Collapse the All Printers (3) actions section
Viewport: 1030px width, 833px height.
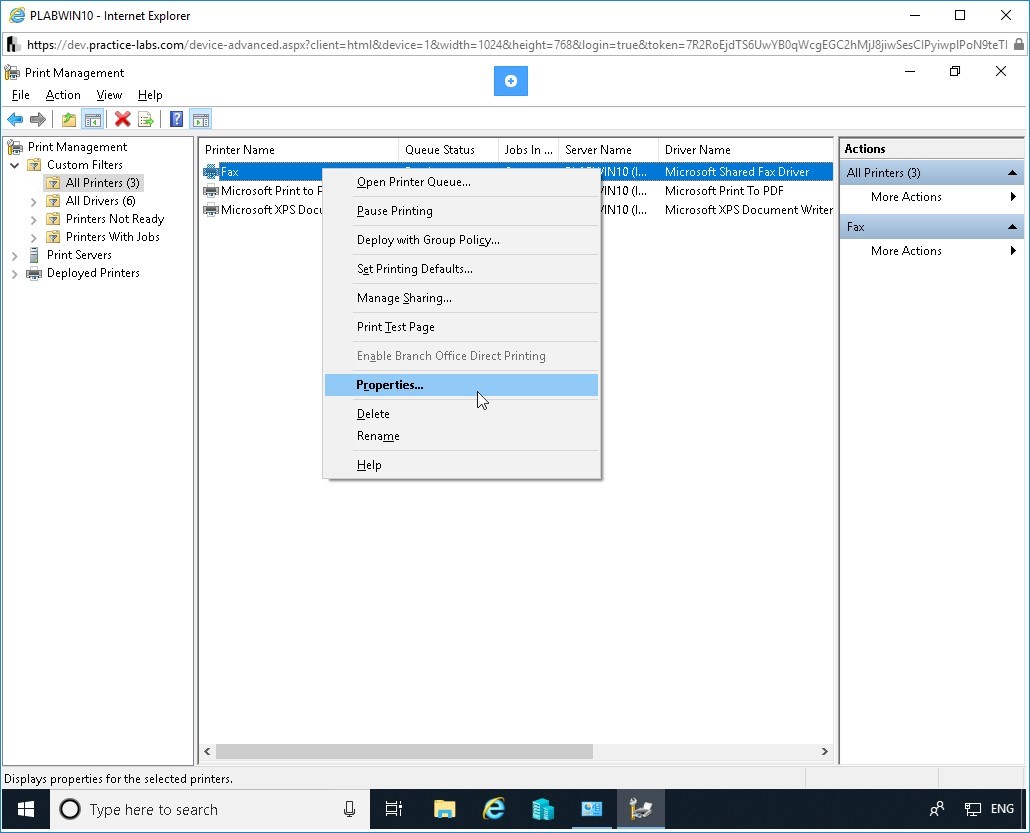[x=1012, y=173]
